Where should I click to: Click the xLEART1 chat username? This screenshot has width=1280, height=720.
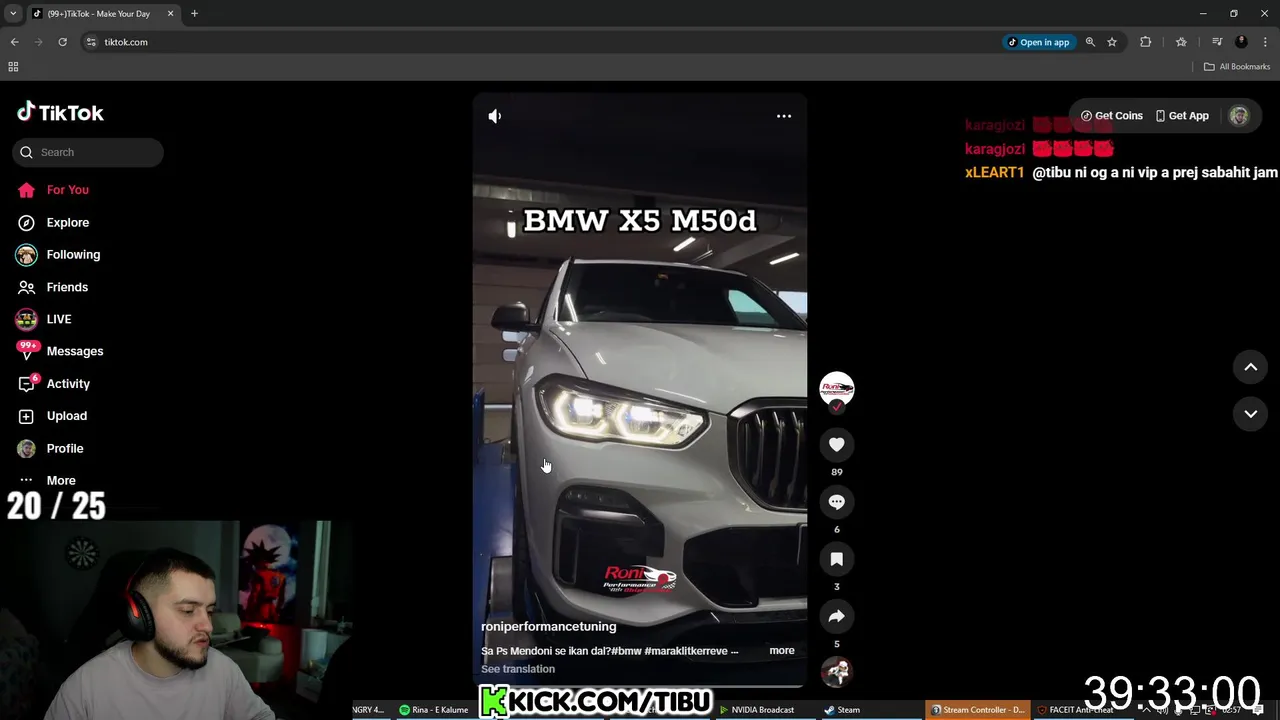click(x=994, y=173)
